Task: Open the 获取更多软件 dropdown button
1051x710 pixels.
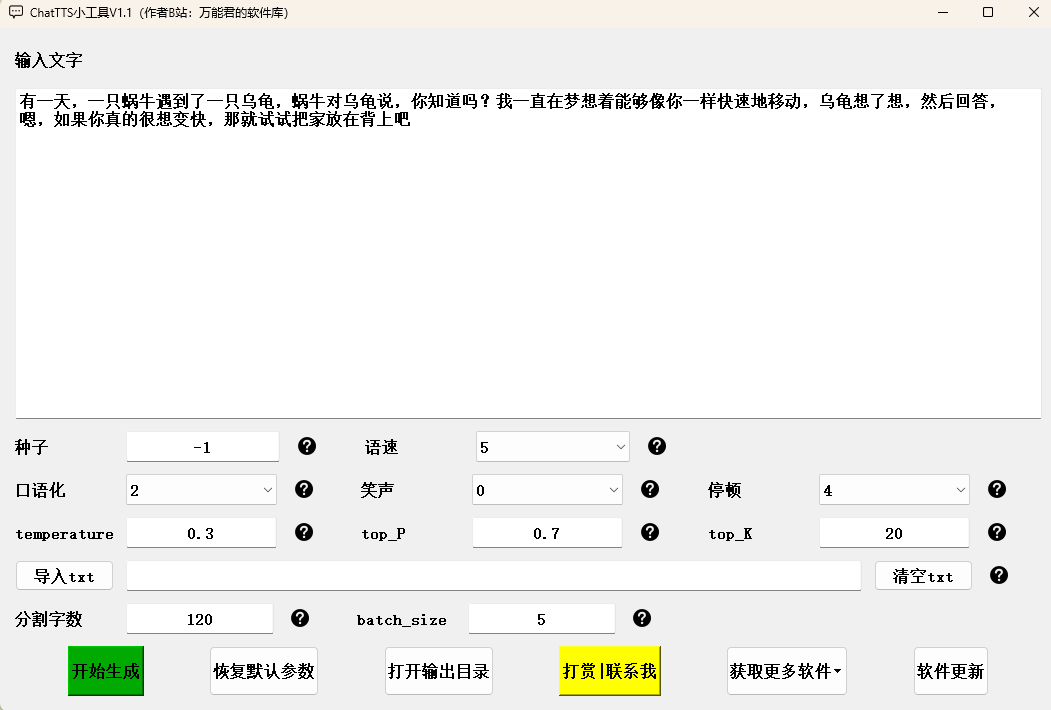Action: coord(786,671)
